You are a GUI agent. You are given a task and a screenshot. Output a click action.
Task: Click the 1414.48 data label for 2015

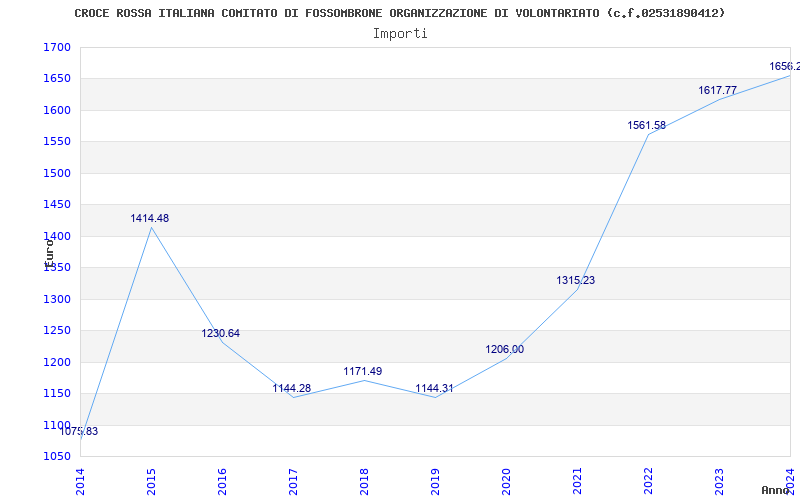(149, 218)
